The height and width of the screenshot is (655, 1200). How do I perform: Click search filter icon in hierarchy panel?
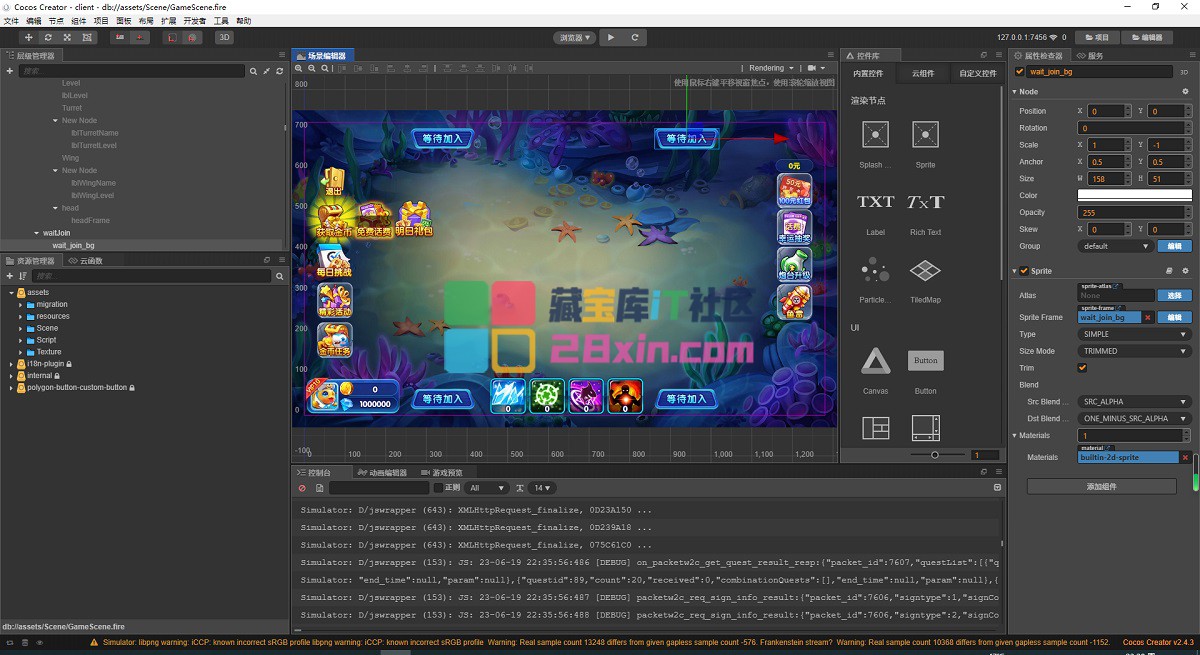pos(254,71)
